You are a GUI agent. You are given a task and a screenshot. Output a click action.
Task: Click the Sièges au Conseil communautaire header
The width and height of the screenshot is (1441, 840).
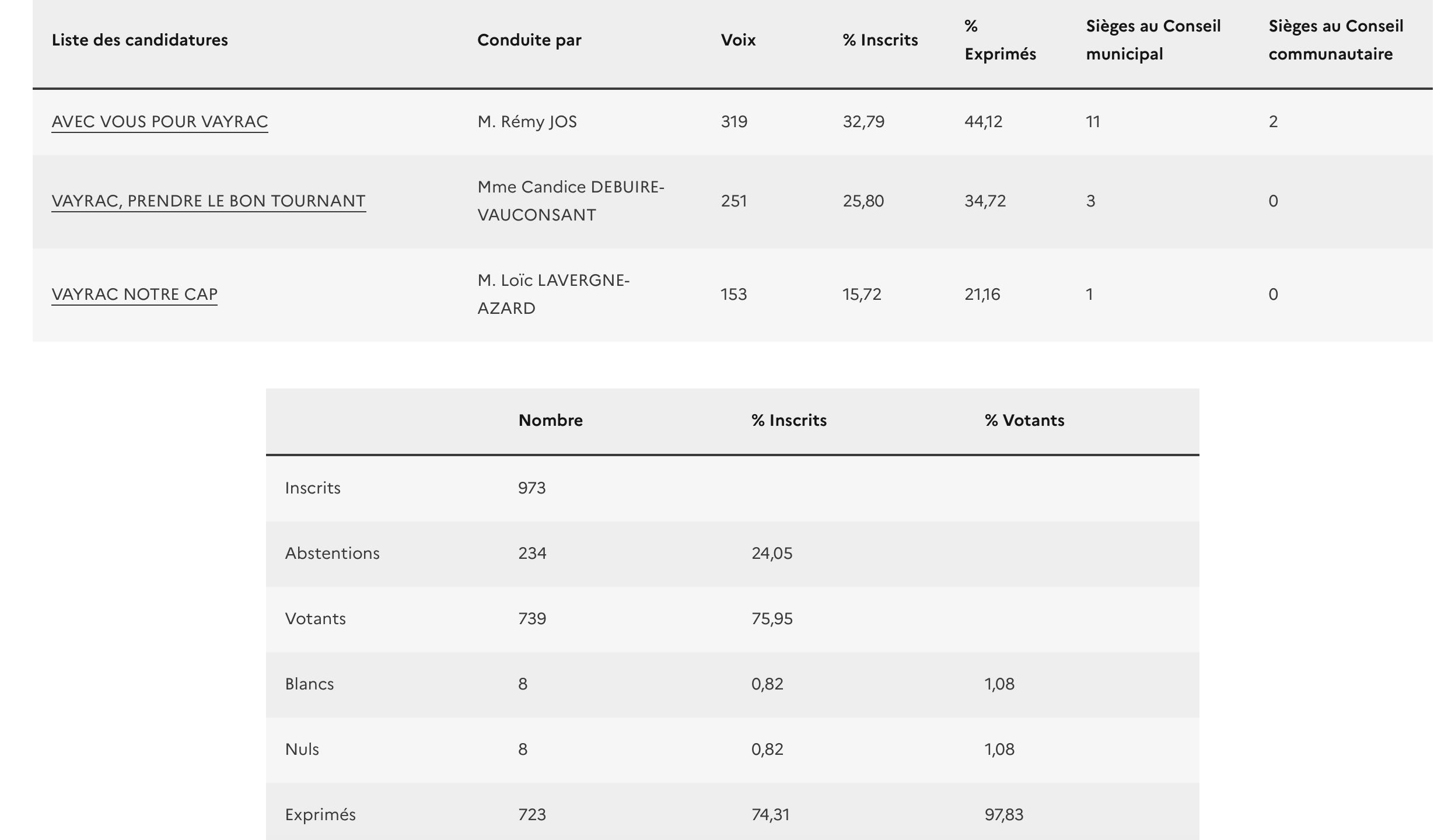pos(1335,40)
